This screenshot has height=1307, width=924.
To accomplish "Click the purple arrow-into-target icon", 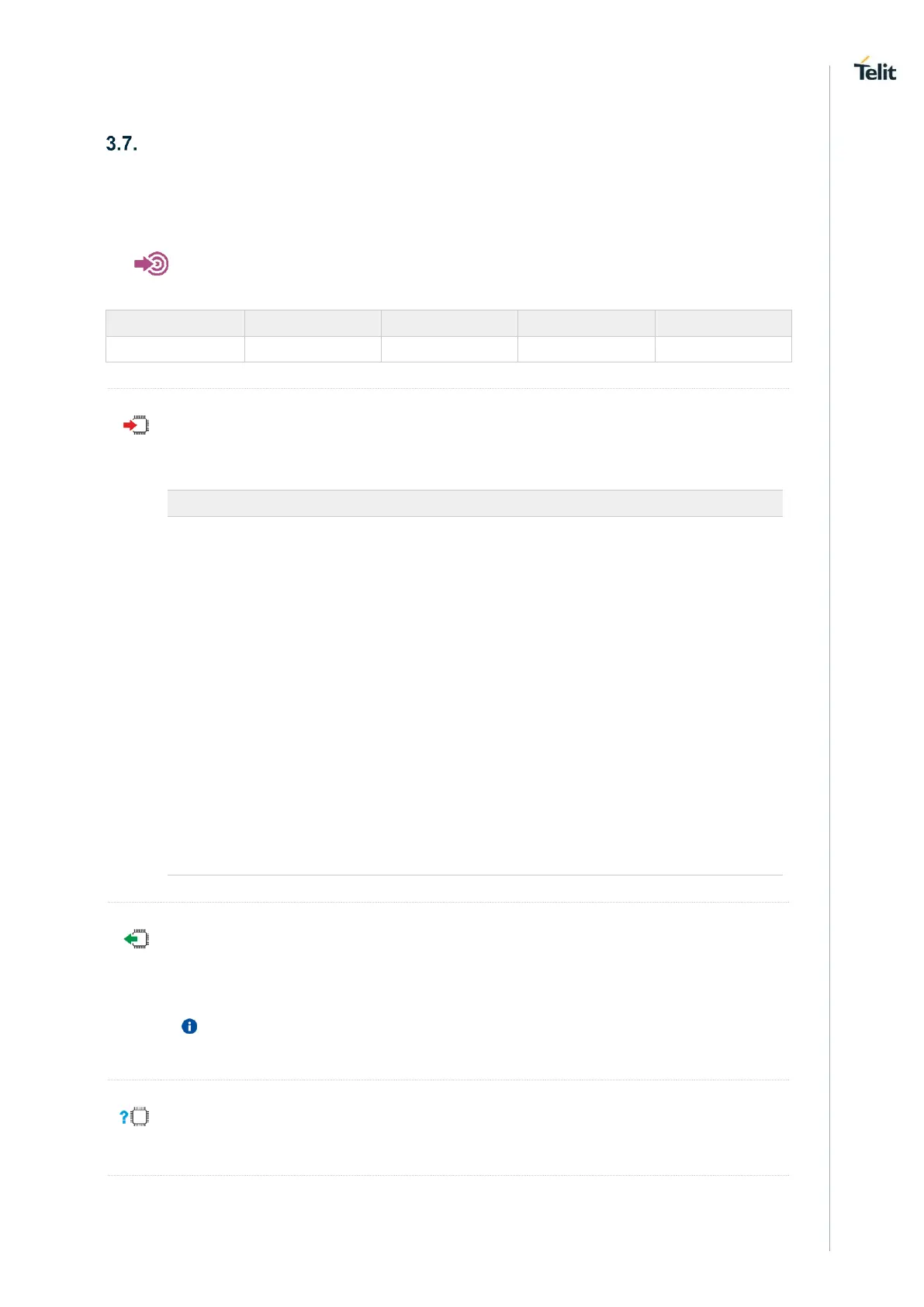I will tap(151, 264).
